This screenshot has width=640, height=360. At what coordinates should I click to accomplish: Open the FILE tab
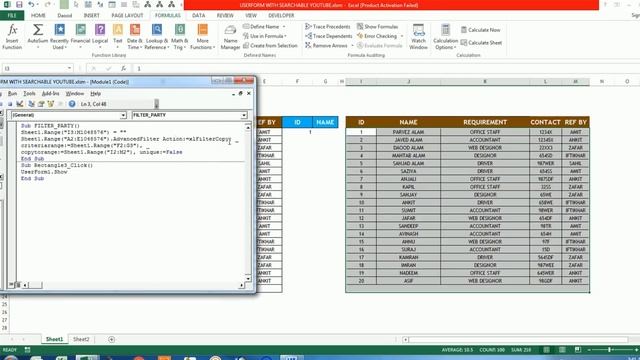12,16
